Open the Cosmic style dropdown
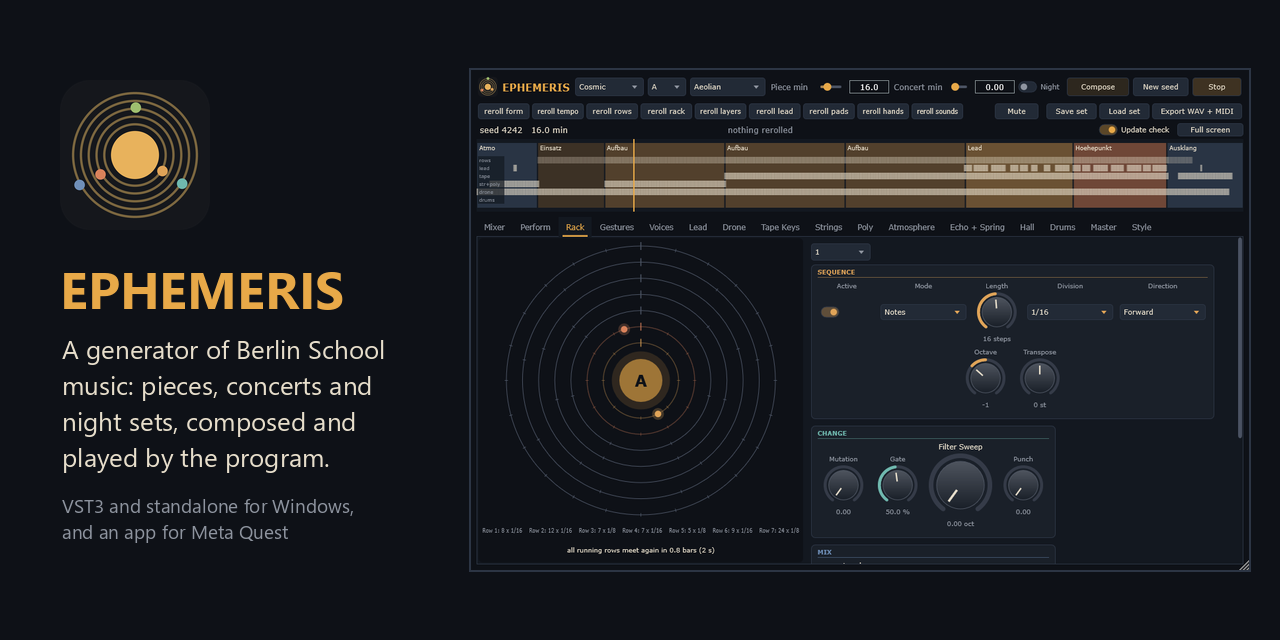The height and width of the screenshot is (640, 1280). click(609, 87)
